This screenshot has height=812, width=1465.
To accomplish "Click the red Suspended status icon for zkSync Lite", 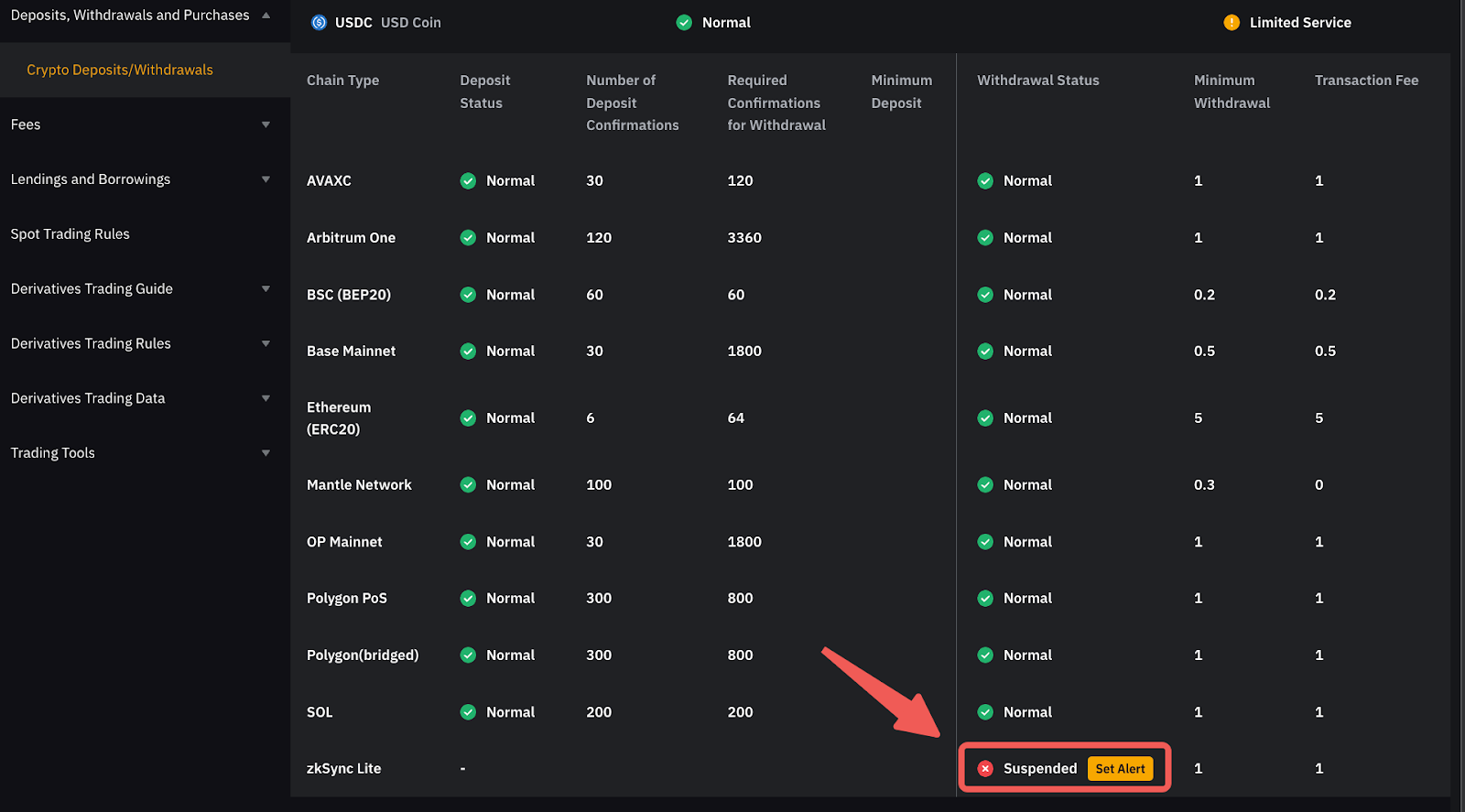I will [x=985, y=769].
